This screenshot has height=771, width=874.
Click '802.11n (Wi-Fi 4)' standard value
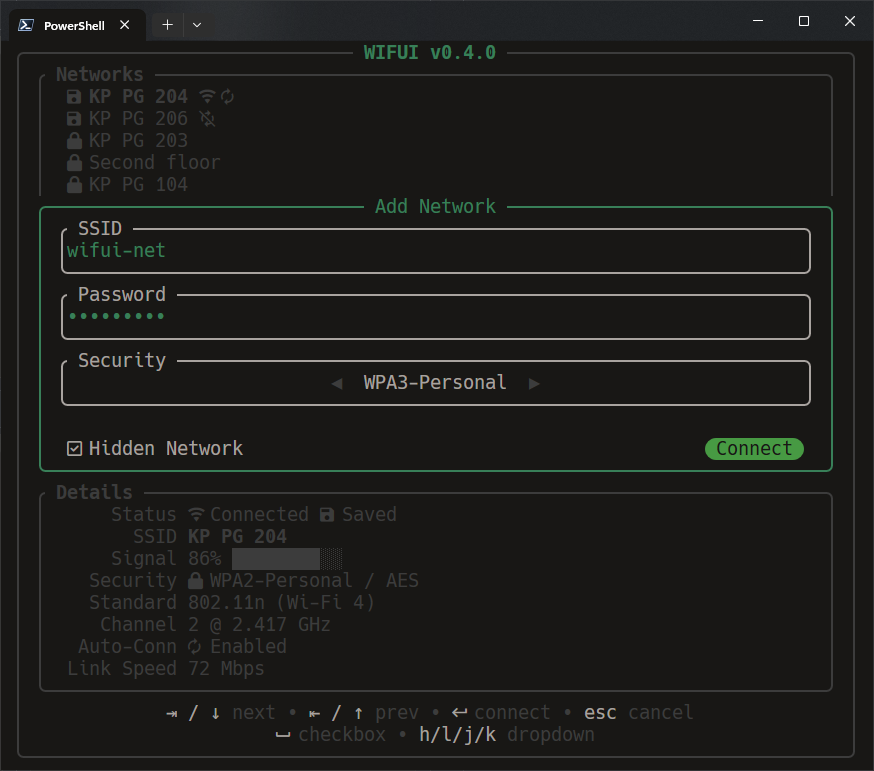(x=281, y=603)
